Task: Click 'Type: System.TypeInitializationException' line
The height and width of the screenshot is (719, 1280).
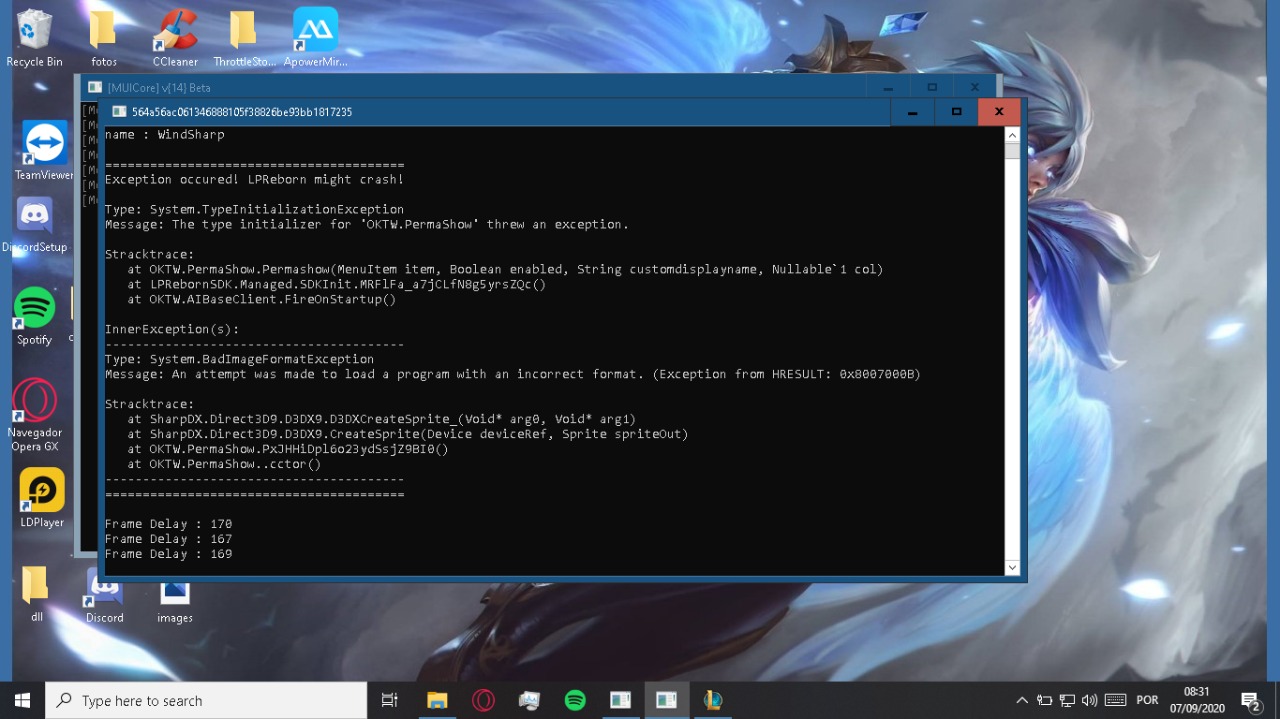Action: (254, 209)
